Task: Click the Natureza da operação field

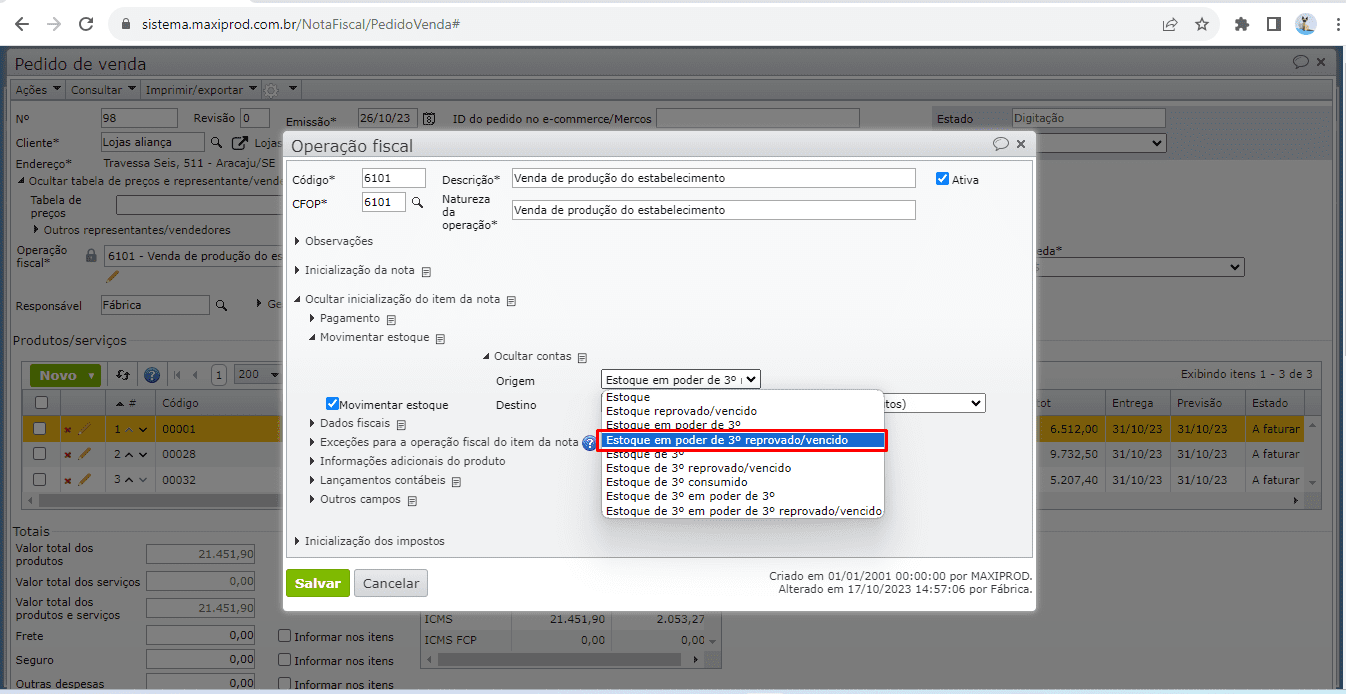Action: (x=713, y=210)
